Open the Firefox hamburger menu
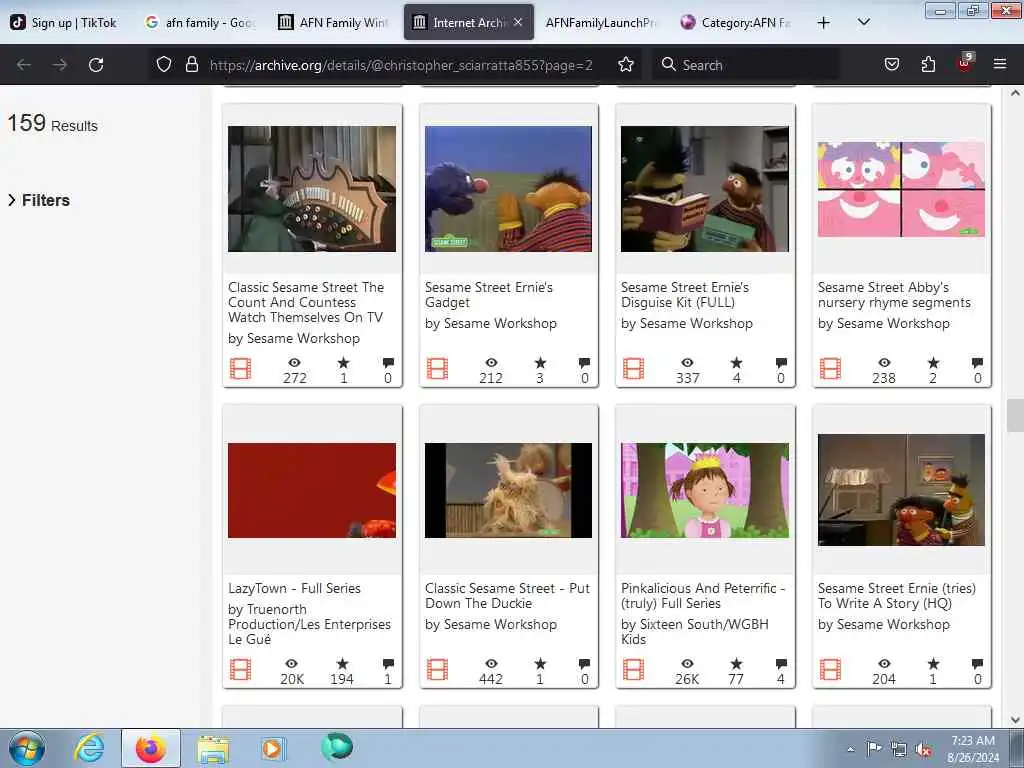This screenshot has height=768, width=1024. pyautogui.click(x=1000, y=64)
